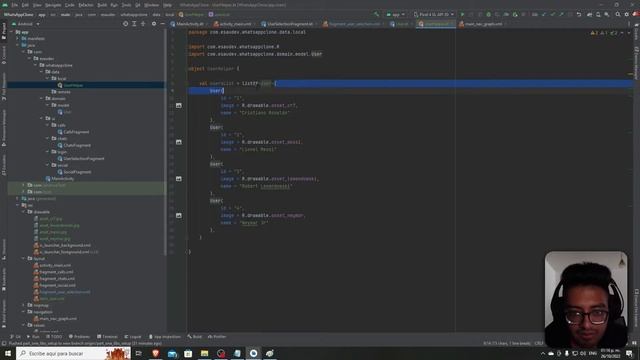The width and height of the screenshot is (640, 360).
Task: Click the Collapse All project tree icon
Action: pyautogui.click(x=143, y=24)
